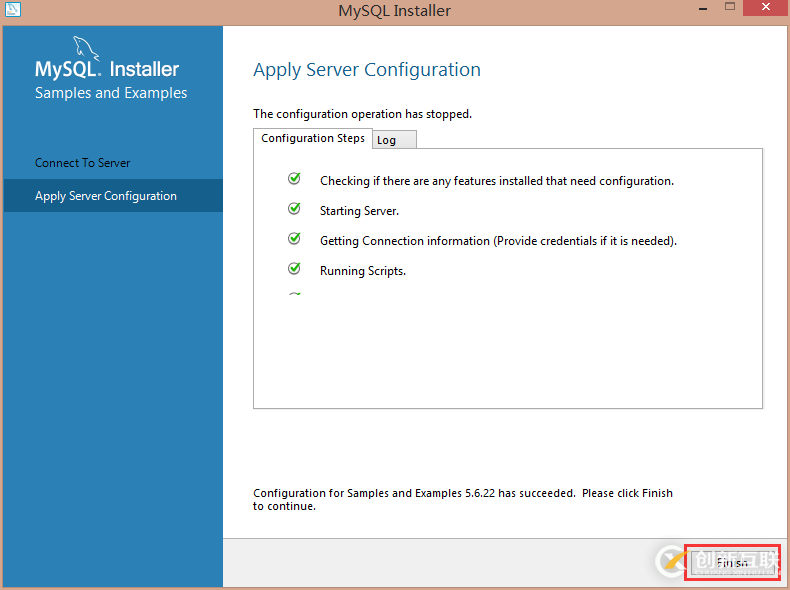The image size is (790, 590).
Task: Click the installer icon in title bar
Action: click(x=15, y=10)
